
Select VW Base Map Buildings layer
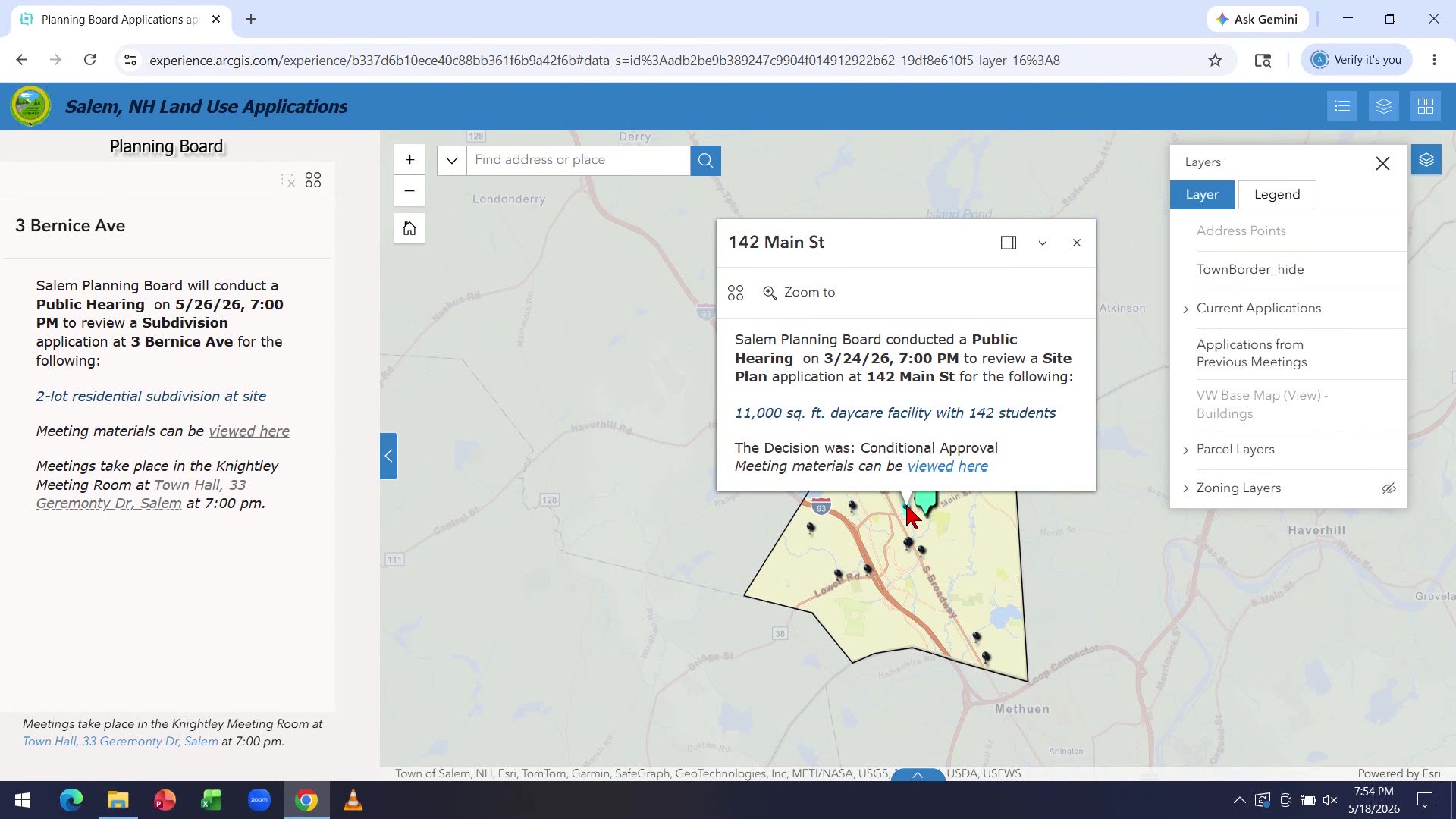[x=1262, y=404]
